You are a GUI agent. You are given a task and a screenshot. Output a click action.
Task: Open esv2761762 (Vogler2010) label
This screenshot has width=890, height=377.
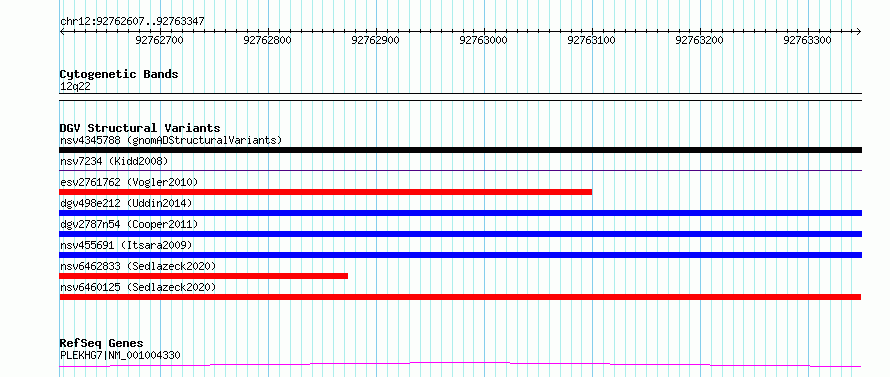129,182
